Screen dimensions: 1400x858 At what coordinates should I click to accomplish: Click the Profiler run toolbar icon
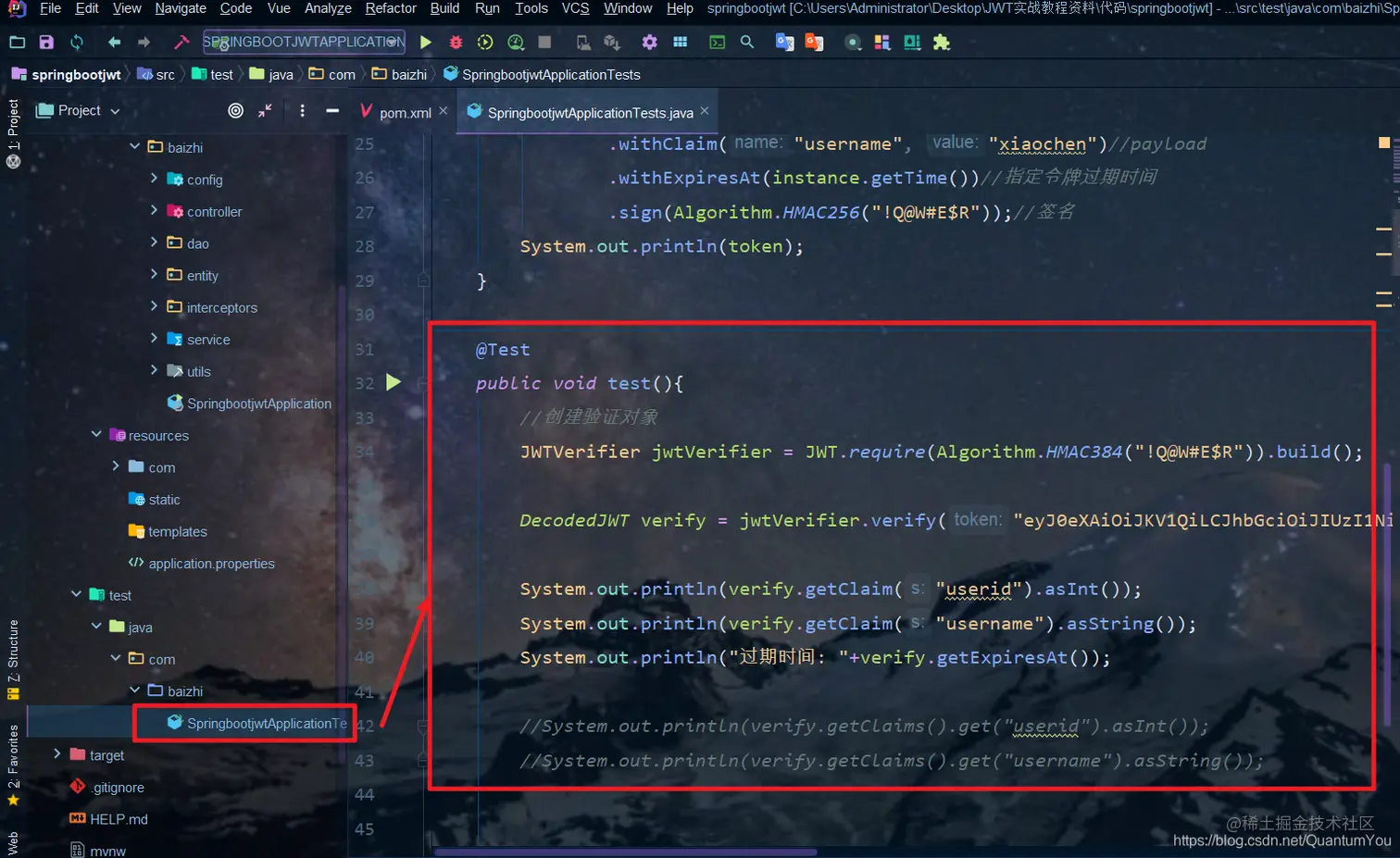(x=516, y=43)
